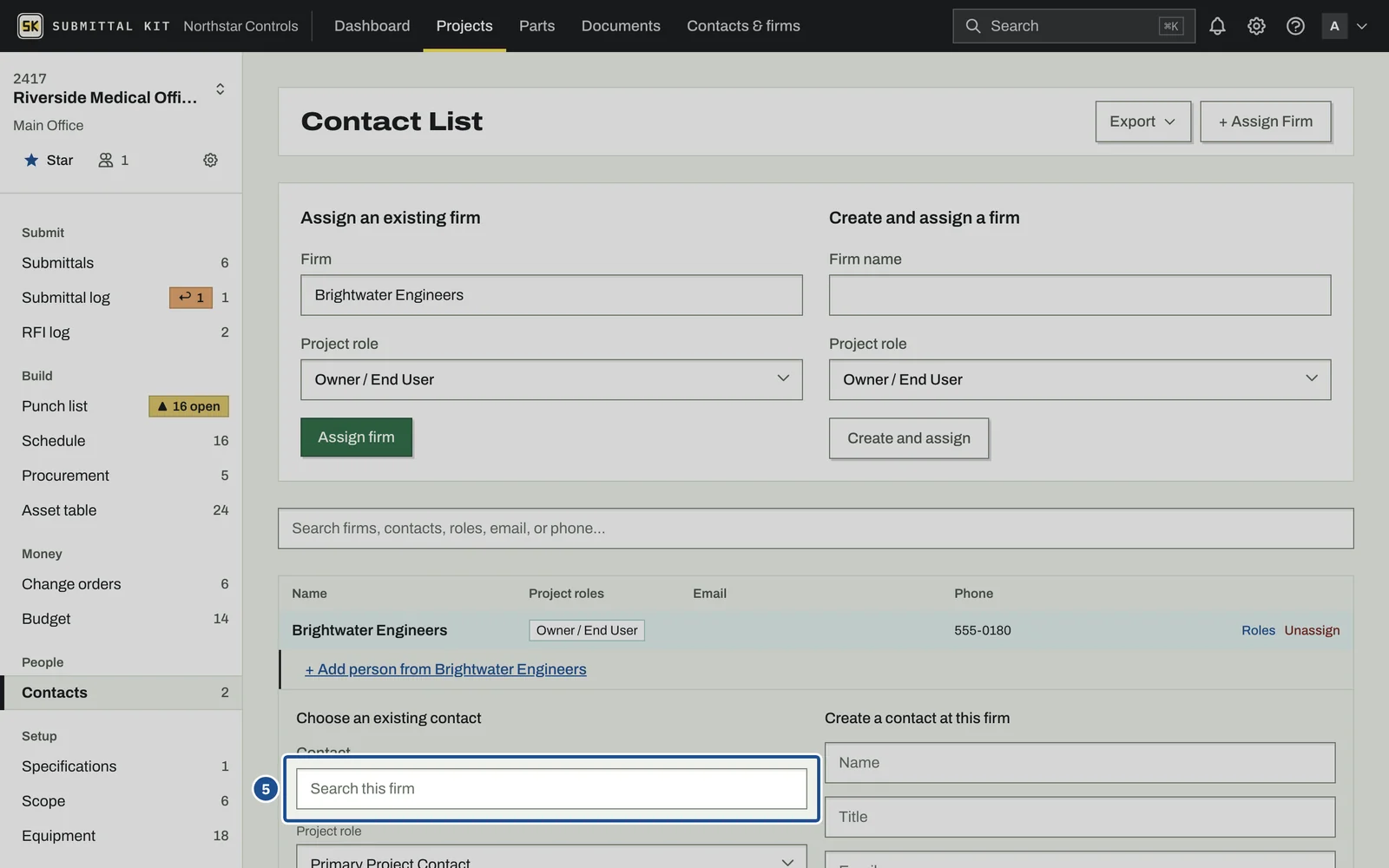Open Contacts & firms tab
This screenshot has height=868, width=1389.
tap(743, 26)
